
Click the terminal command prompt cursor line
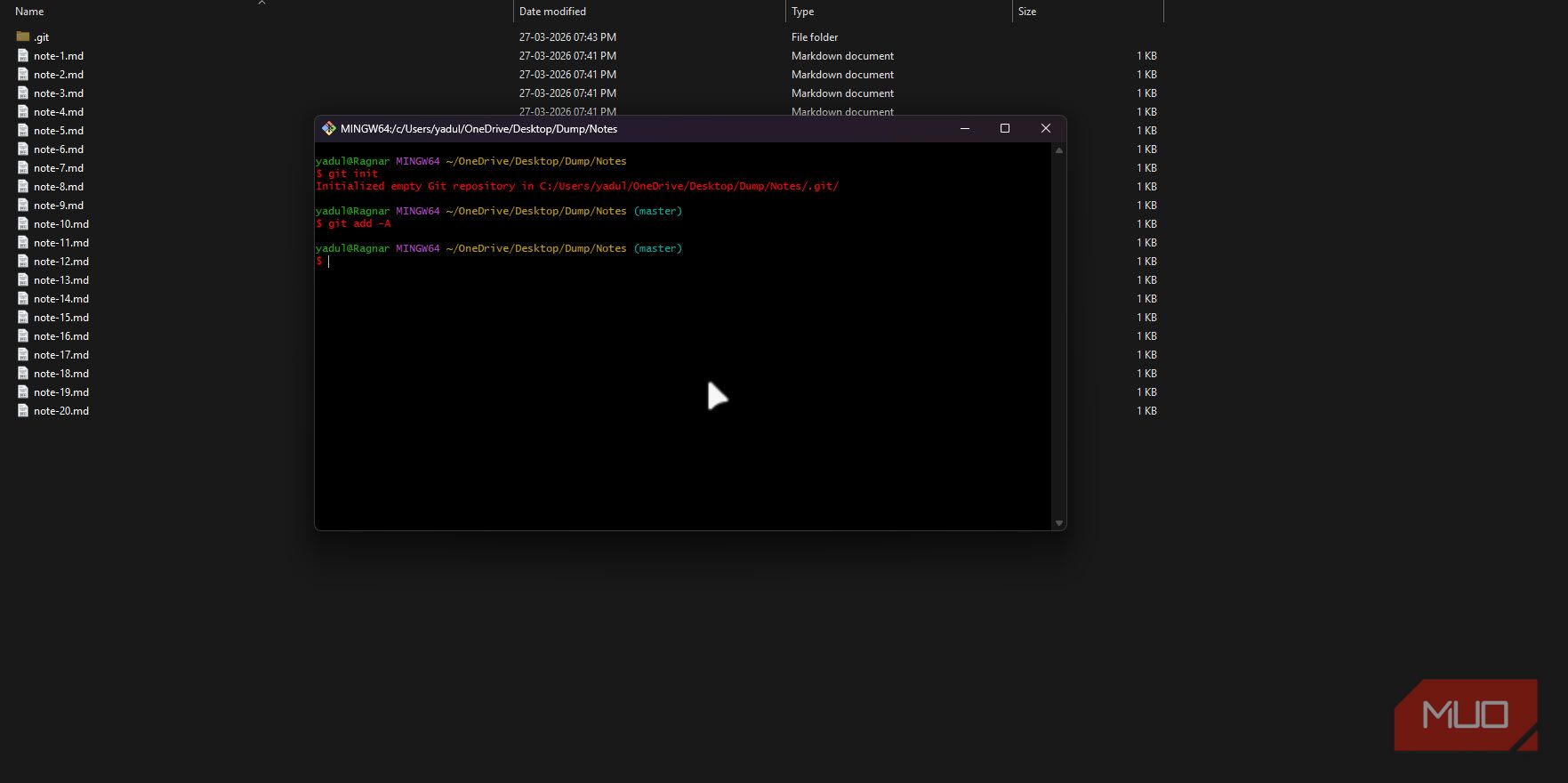(x=324, y=261)
